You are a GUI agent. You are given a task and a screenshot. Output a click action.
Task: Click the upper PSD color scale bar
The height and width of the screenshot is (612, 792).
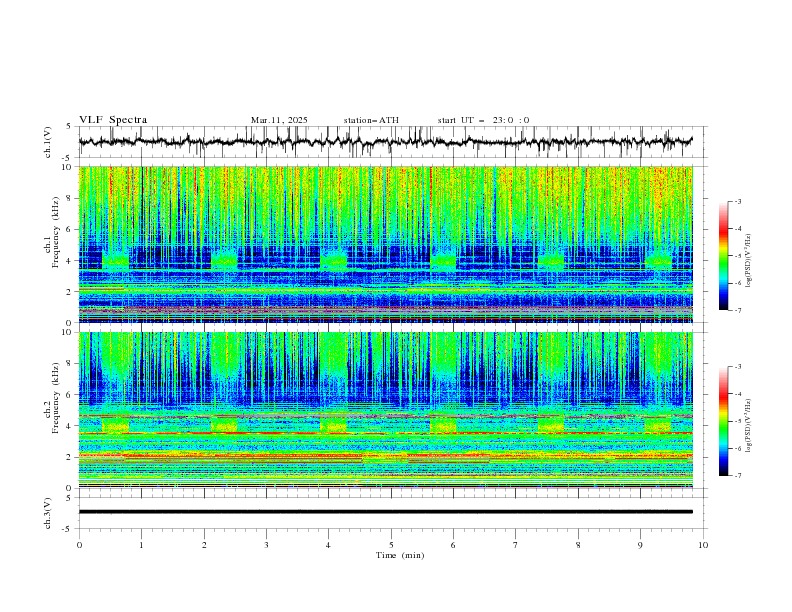(x=724, y=256)
